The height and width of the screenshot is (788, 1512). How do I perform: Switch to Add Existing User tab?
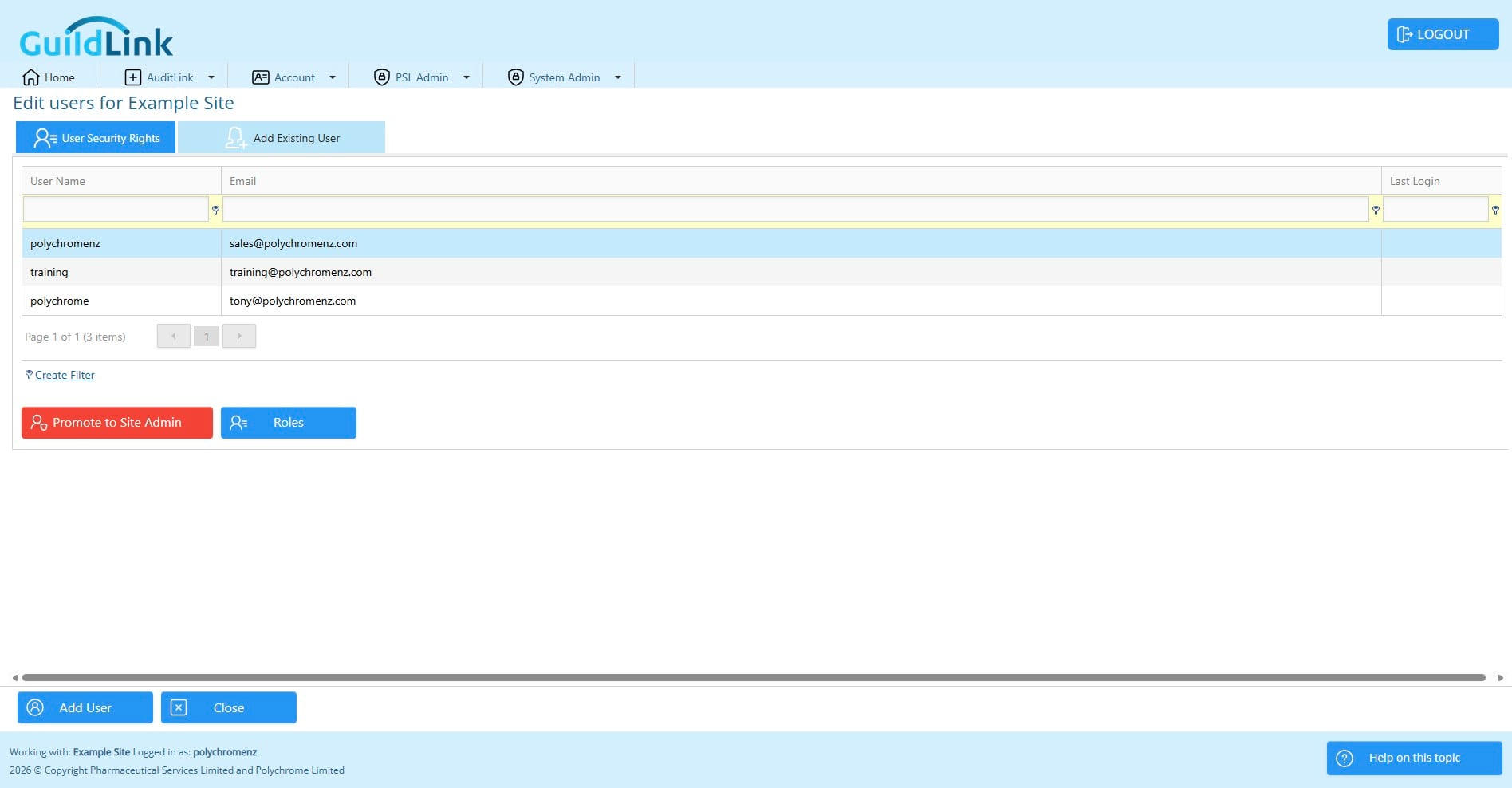click(x=282, y=137)
